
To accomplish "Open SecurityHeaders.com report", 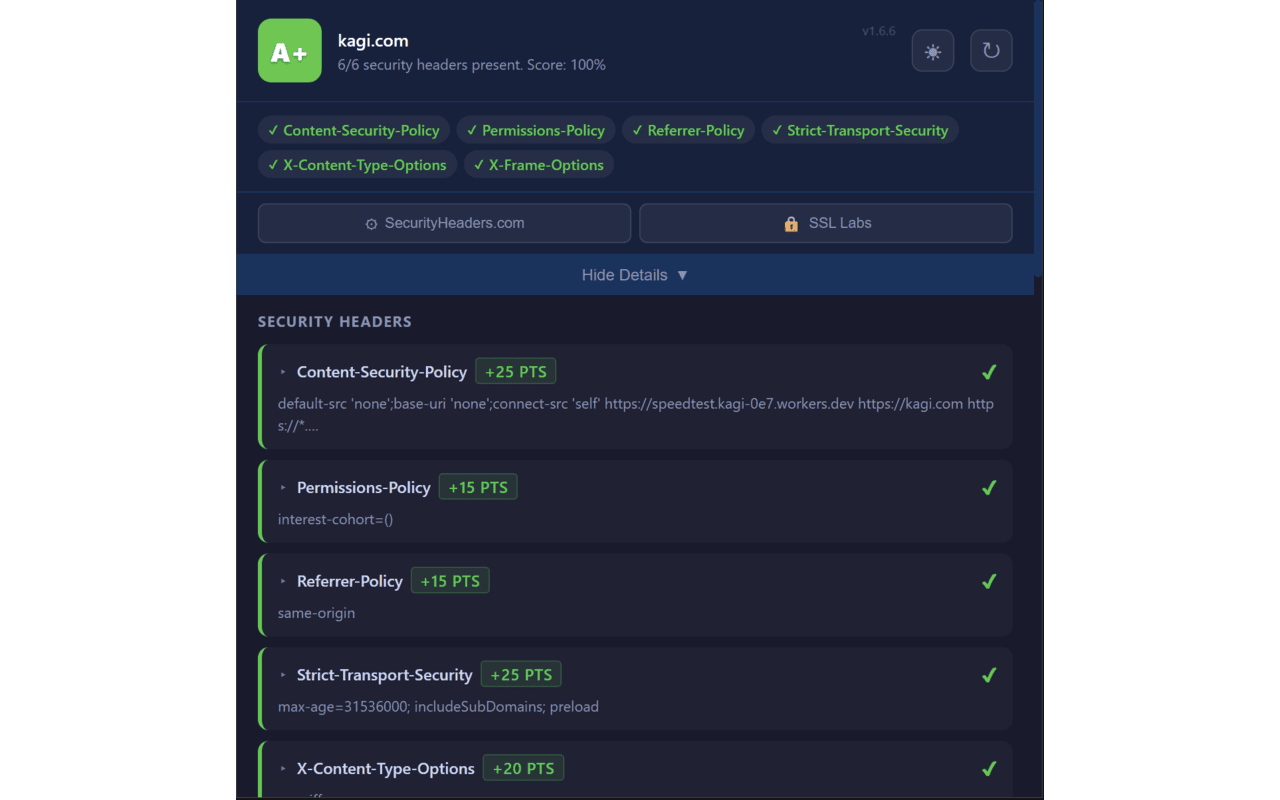I will tap(444, 223).
